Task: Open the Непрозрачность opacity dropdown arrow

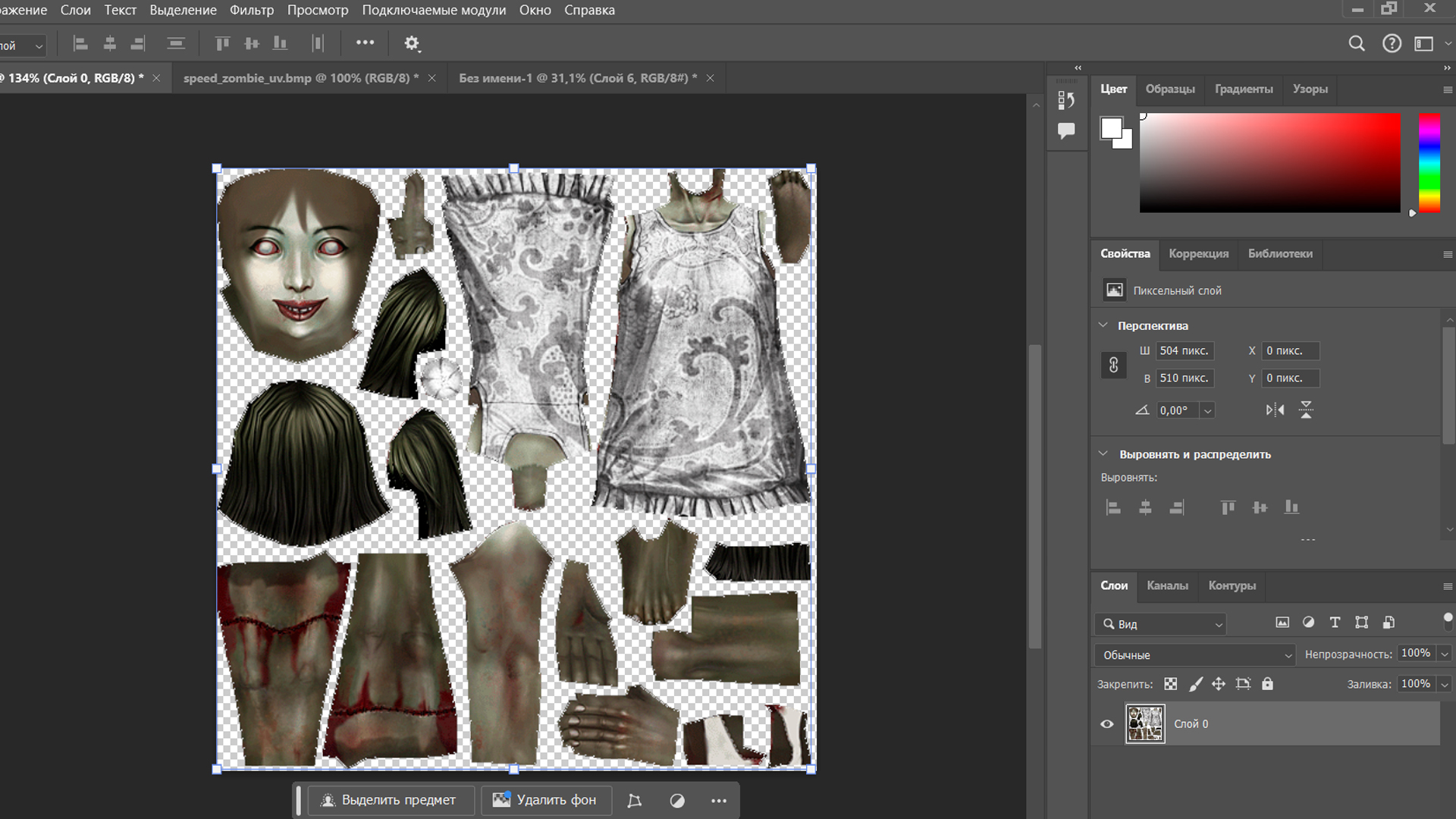Action: pos(1445,654)
